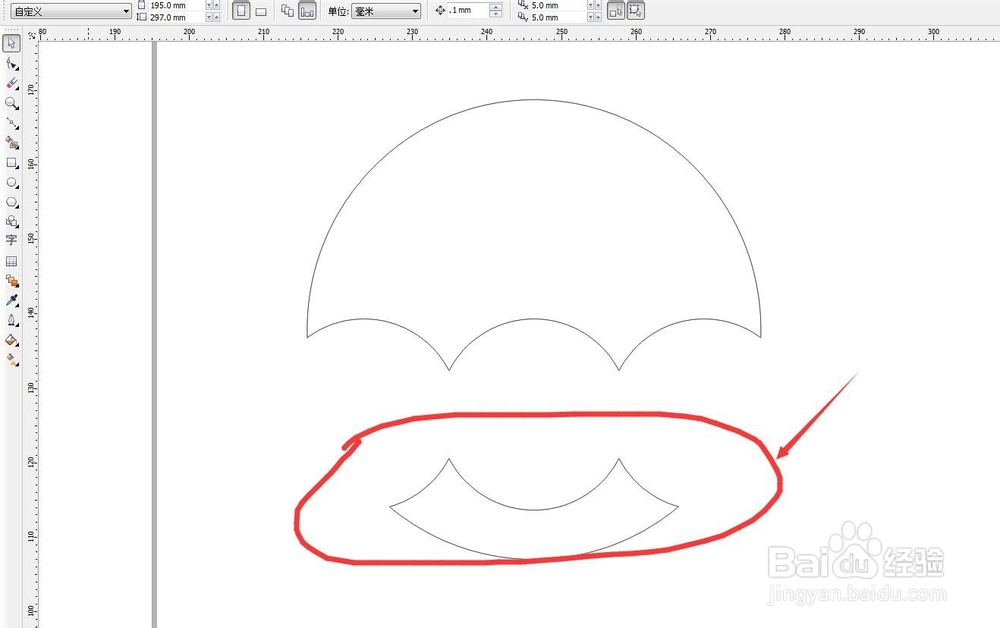Viewport: 1000px width, 628px height.
Task: Click the duplicate Y 5.0 mm spinner down arrow
Action: (591, 17)
